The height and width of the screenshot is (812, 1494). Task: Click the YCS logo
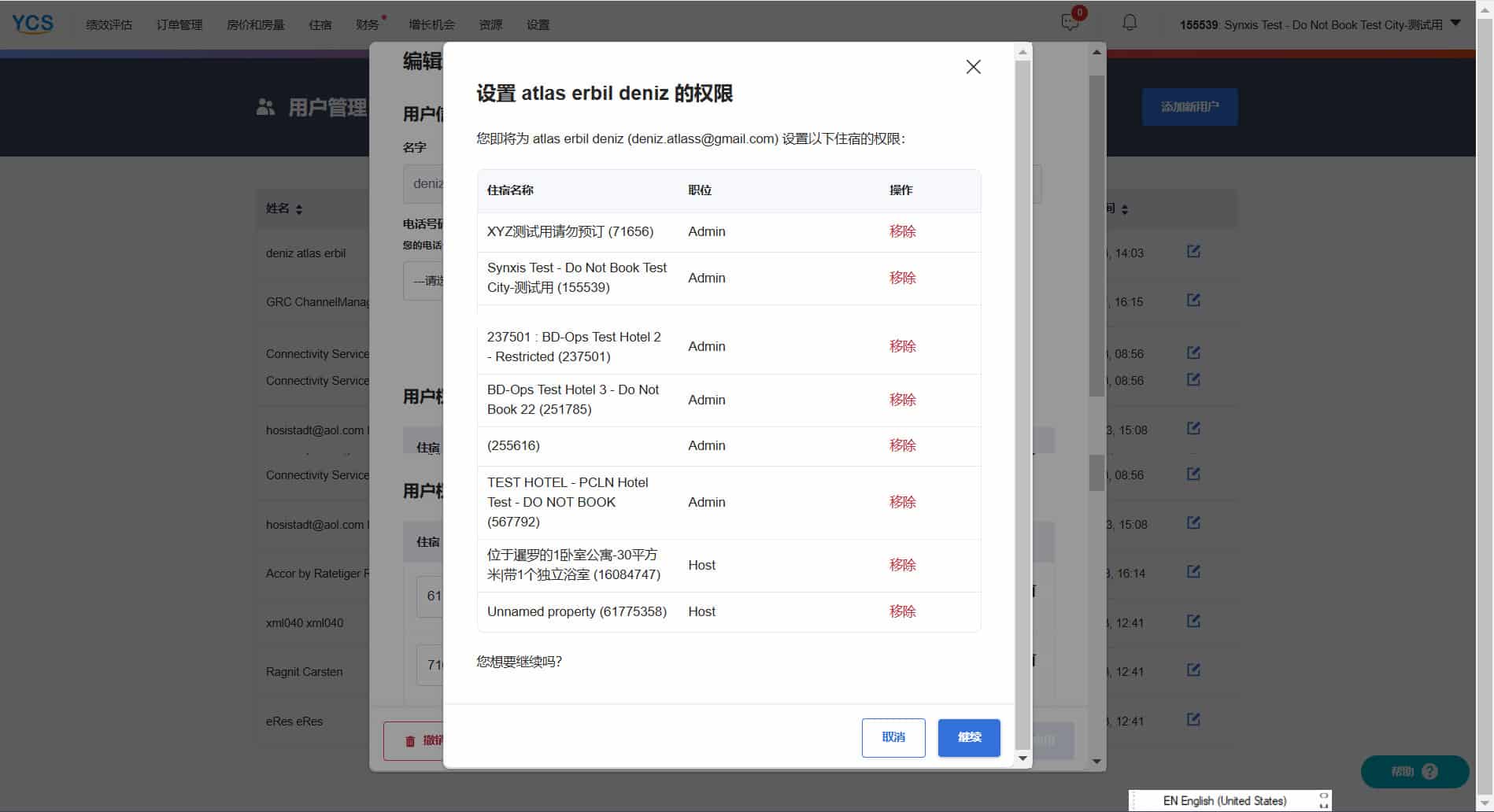[x=33, y=24]
